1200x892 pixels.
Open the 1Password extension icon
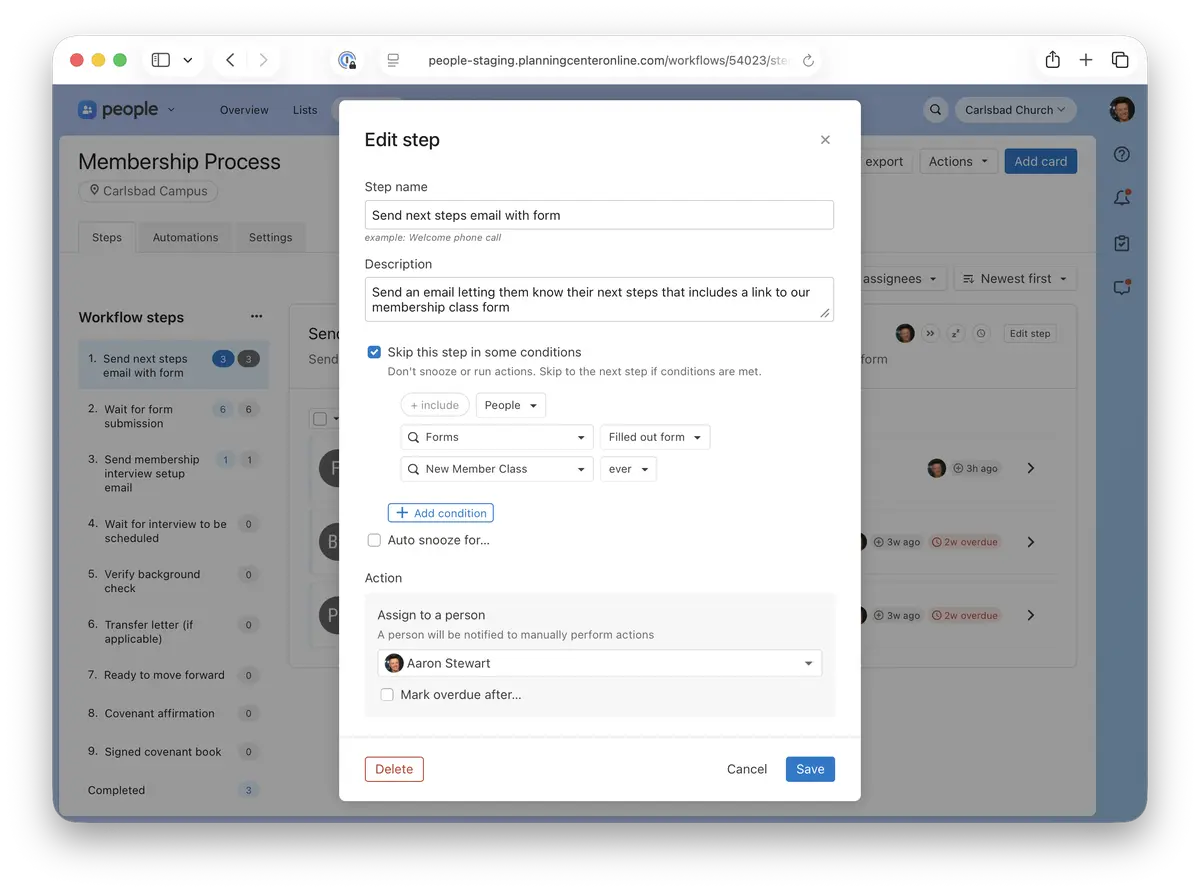(347, 60)
